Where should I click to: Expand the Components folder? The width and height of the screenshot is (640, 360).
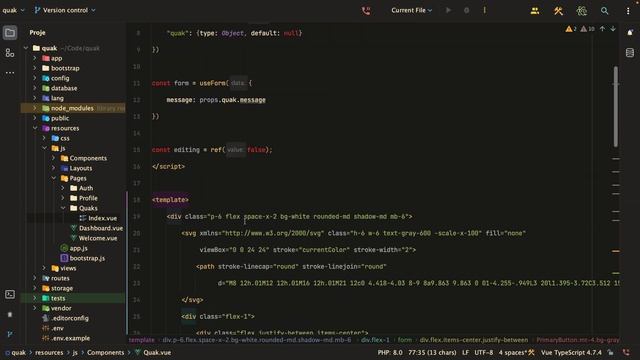click(53, 158)
